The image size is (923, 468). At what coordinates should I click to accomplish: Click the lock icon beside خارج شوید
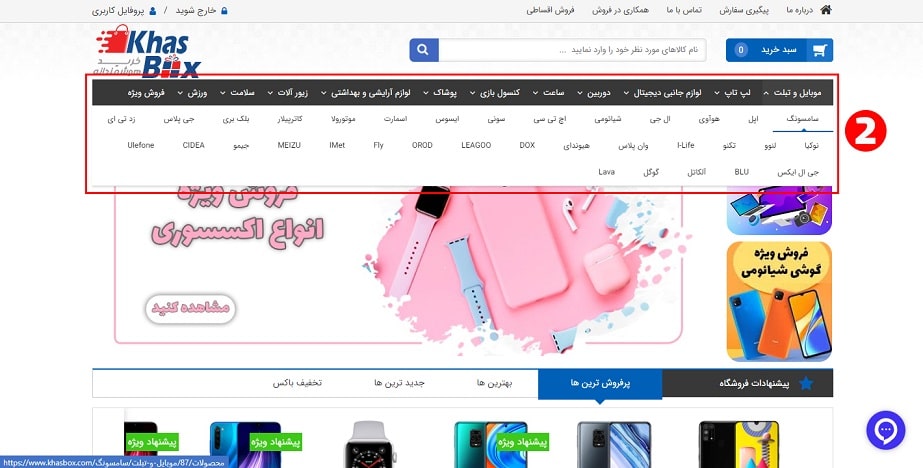coord(224,11)
